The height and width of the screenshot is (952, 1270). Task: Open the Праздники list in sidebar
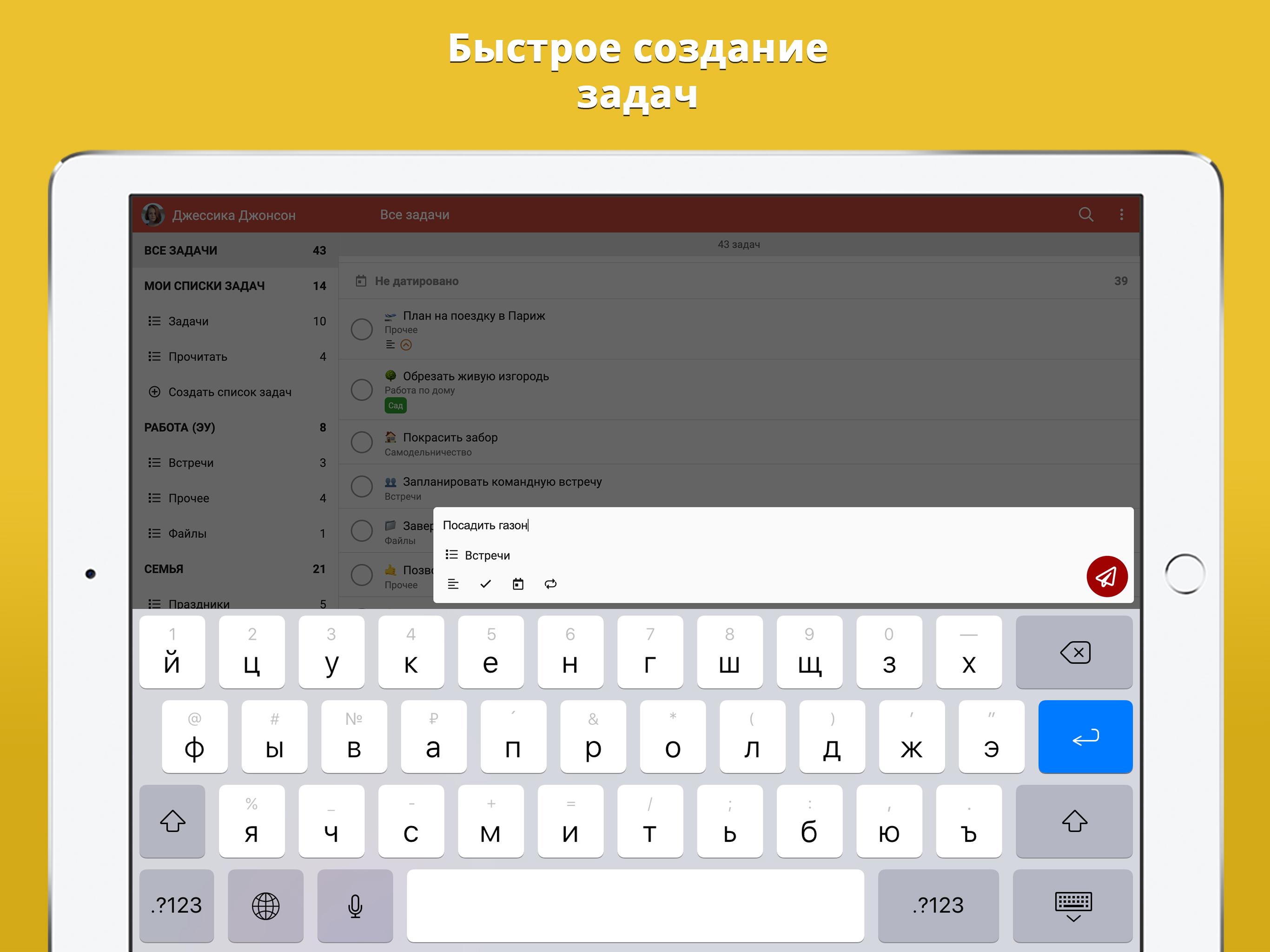235,600
